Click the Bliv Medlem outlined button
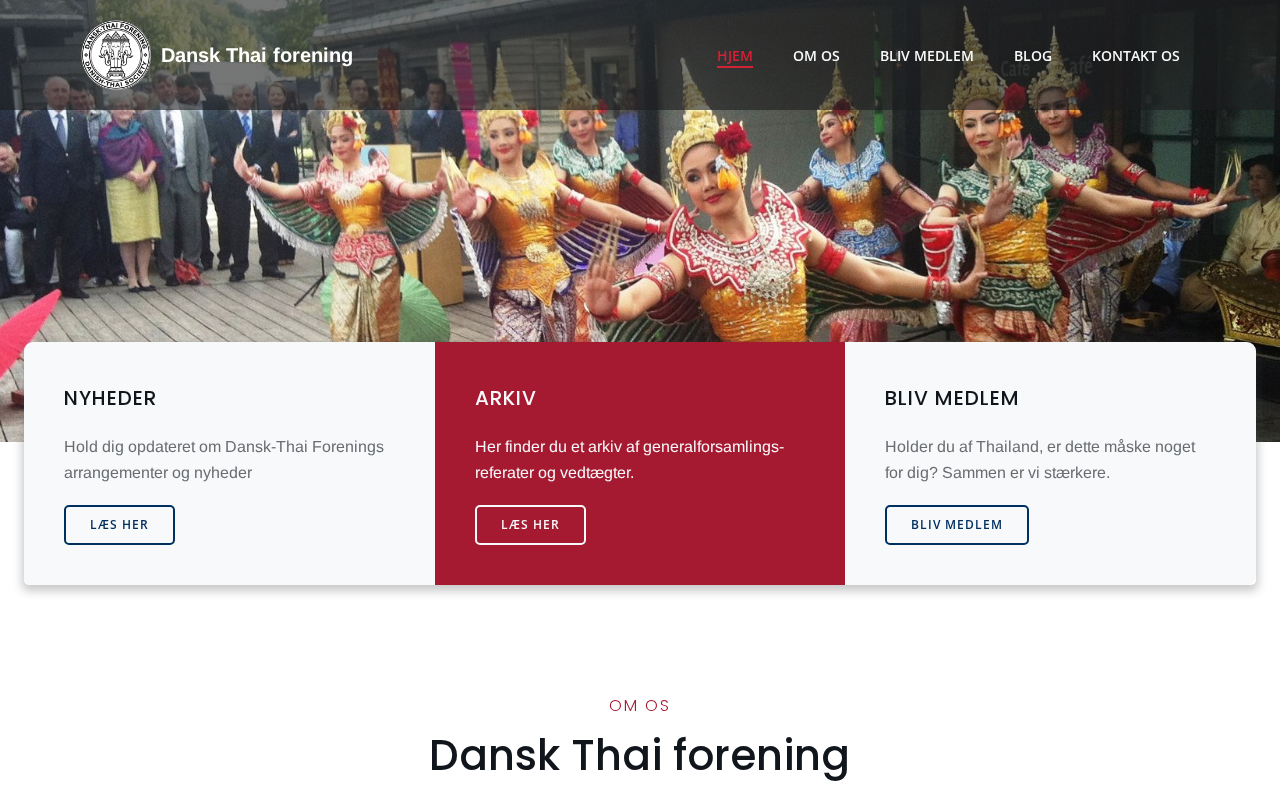This screenshot has height=800, width=1280. click(957, 525)
